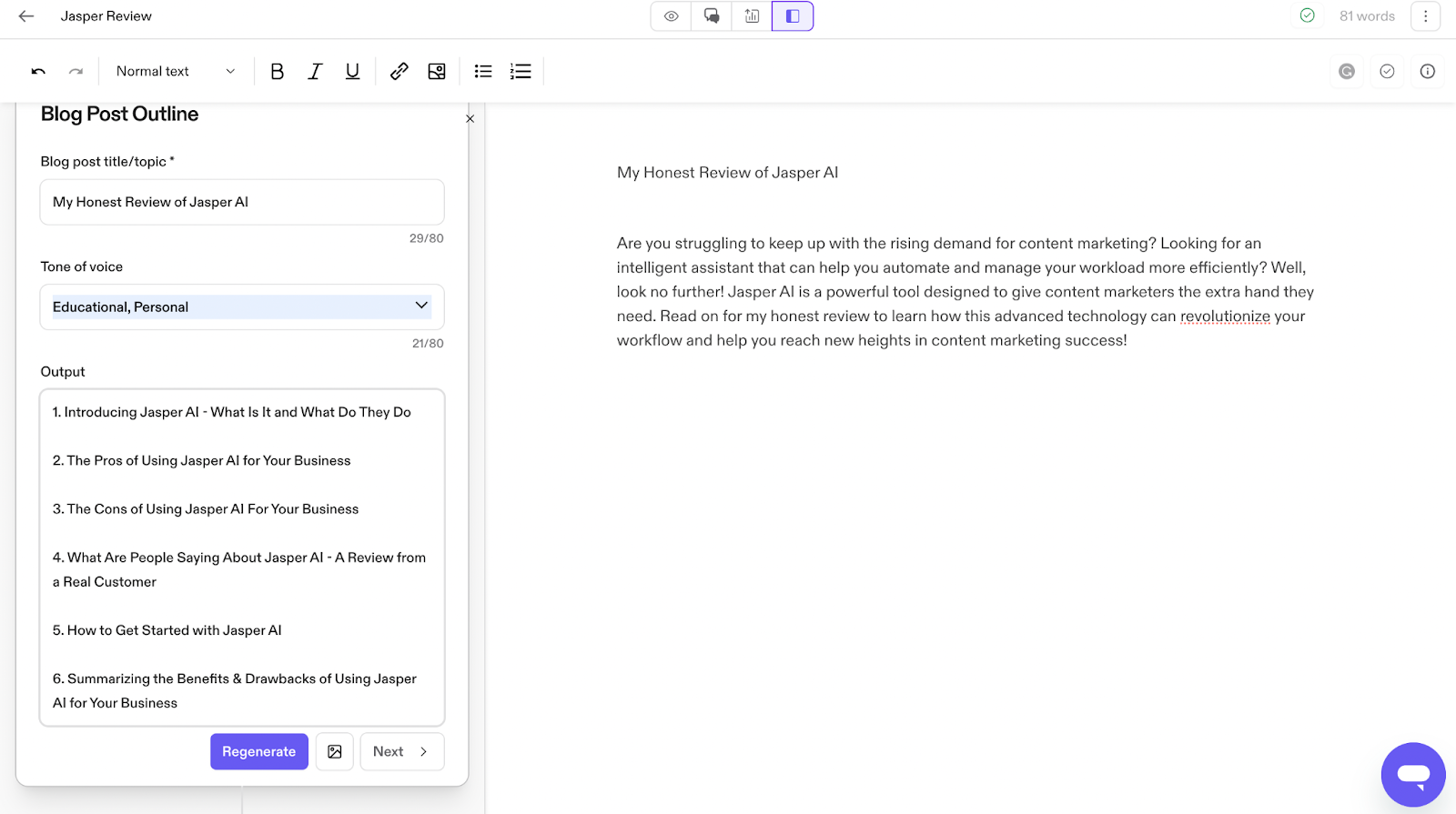The image size is (1456, 814).
Task: Edit the blog post title field
Action: tap(242, 202)
